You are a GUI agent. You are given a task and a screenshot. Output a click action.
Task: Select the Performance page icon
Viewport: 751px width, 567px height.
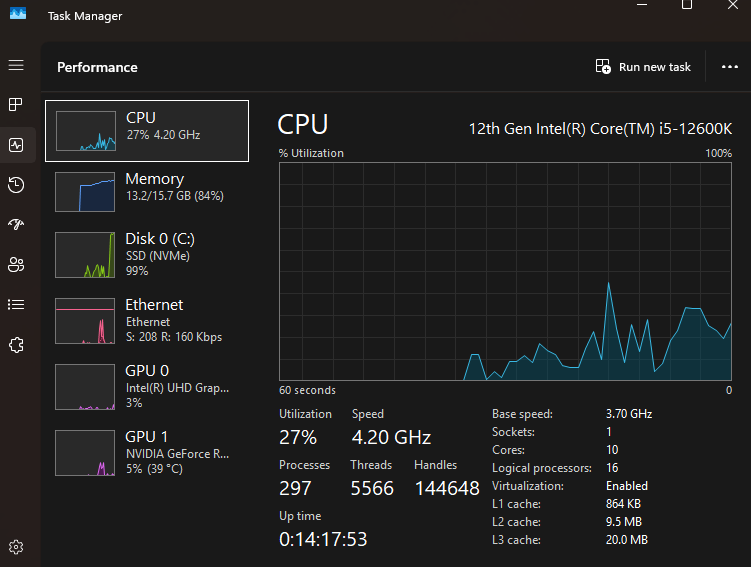pyautogui.click(x=16, y=145)
